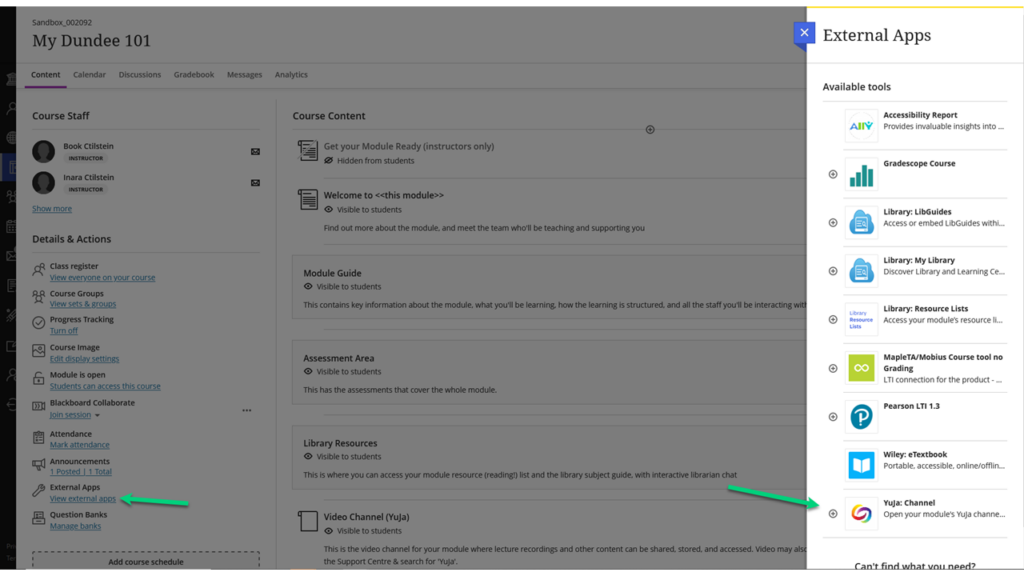Click the add content plus icon under Course Content

(650, 129)
